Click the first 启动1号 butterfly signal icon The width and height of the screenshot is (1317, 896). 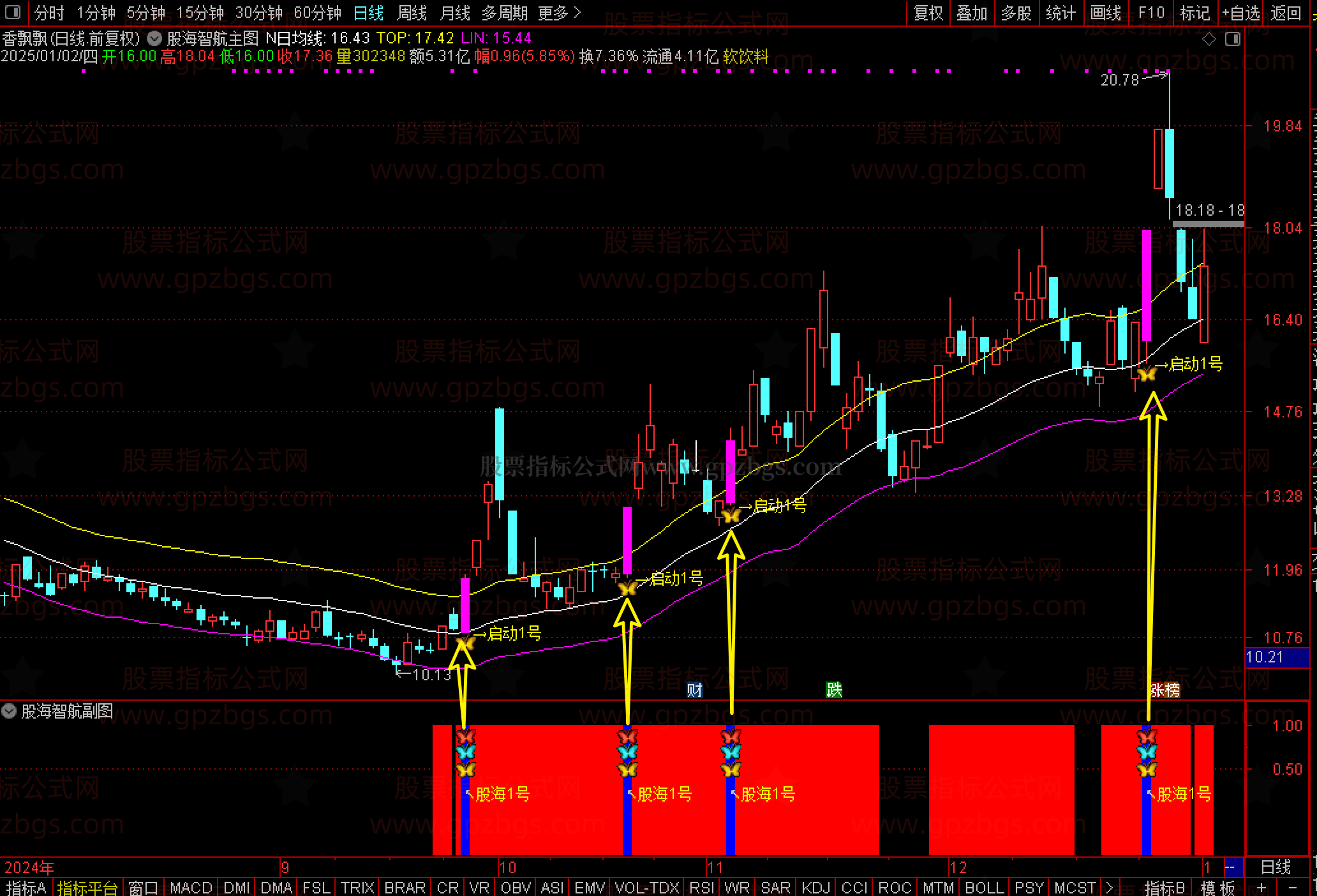pos(465,641)
